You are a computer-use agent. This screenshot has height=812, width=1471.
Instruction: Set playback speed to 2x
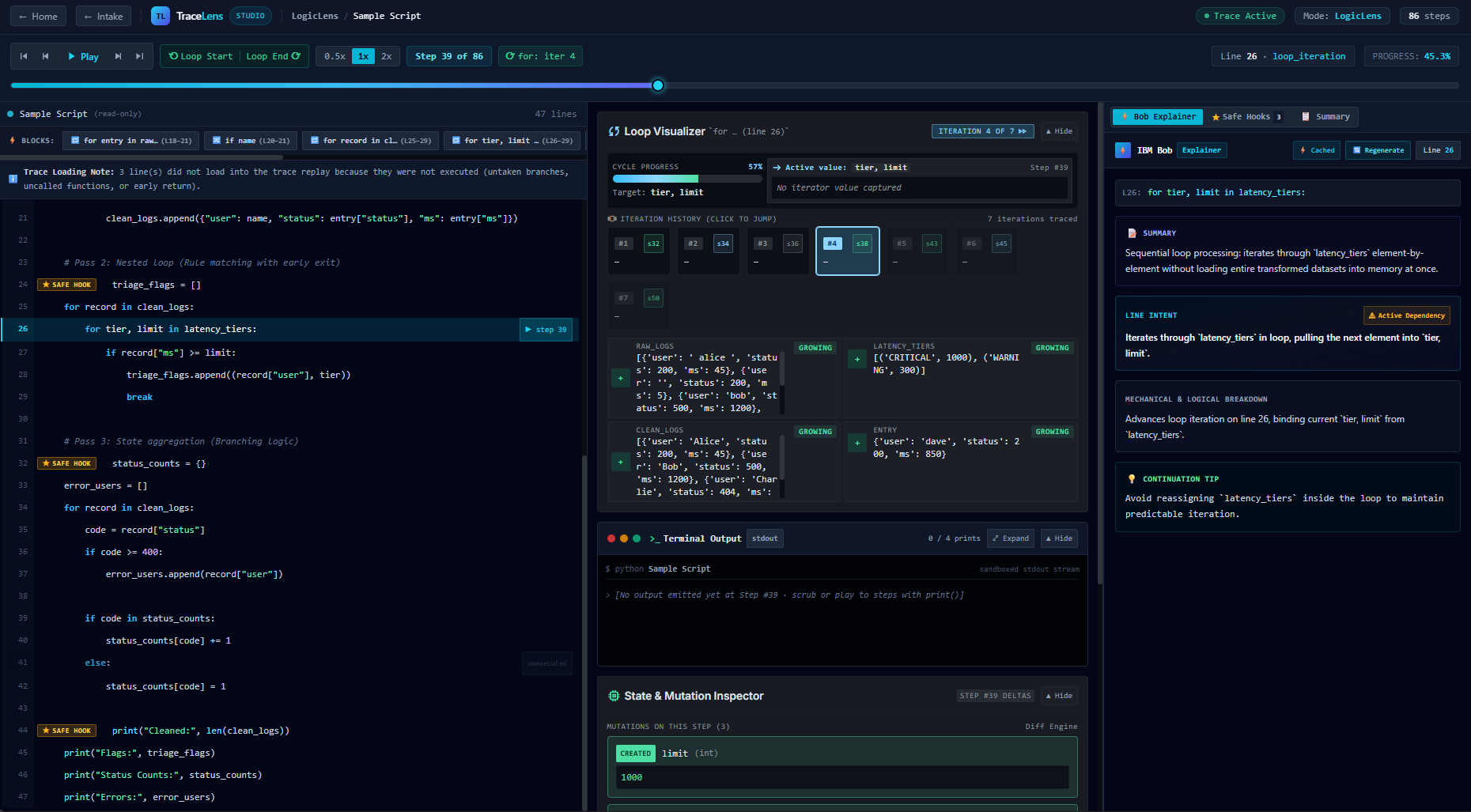pyautogui.click(x=387, y=56)
